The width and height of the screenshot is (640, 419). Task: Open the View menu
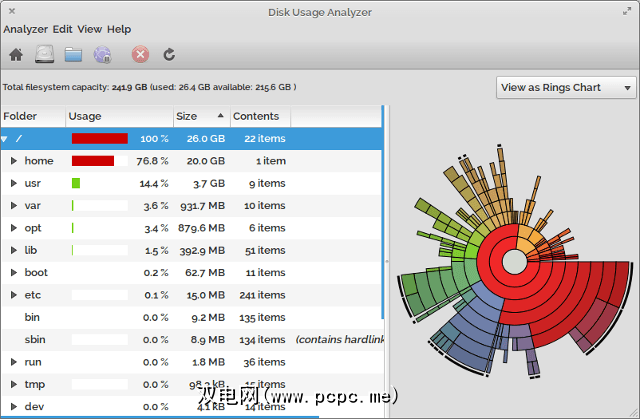click(89, 29)
